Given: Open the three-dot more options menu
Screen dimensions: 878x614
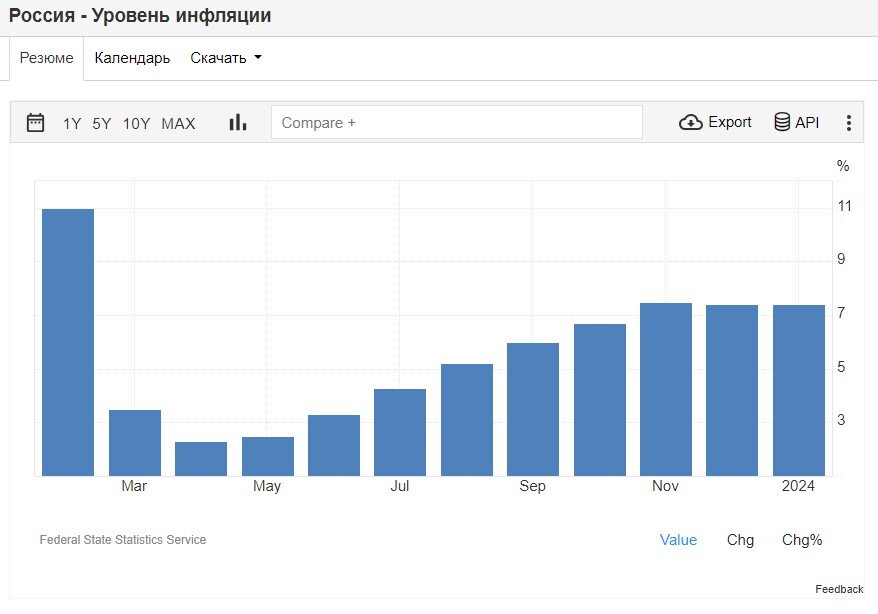Looking at the screenshot, I should (x=849, y=123).
